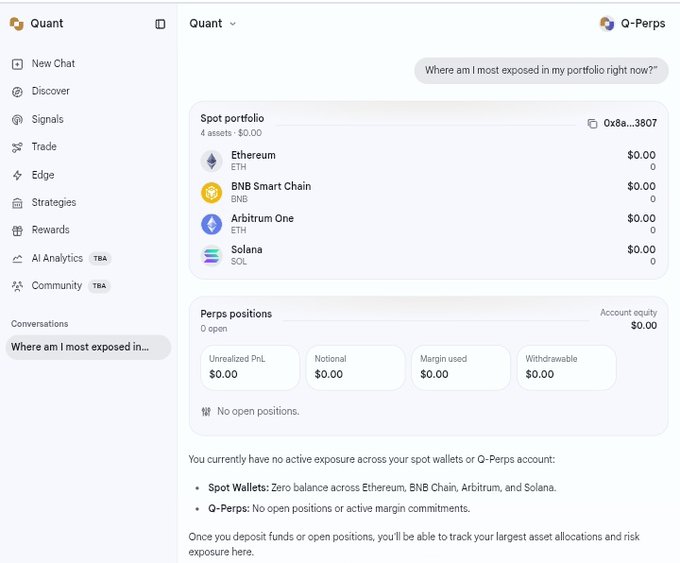
Task: Click the AI Analytics chart icon
Action: (x=17, y=259)
